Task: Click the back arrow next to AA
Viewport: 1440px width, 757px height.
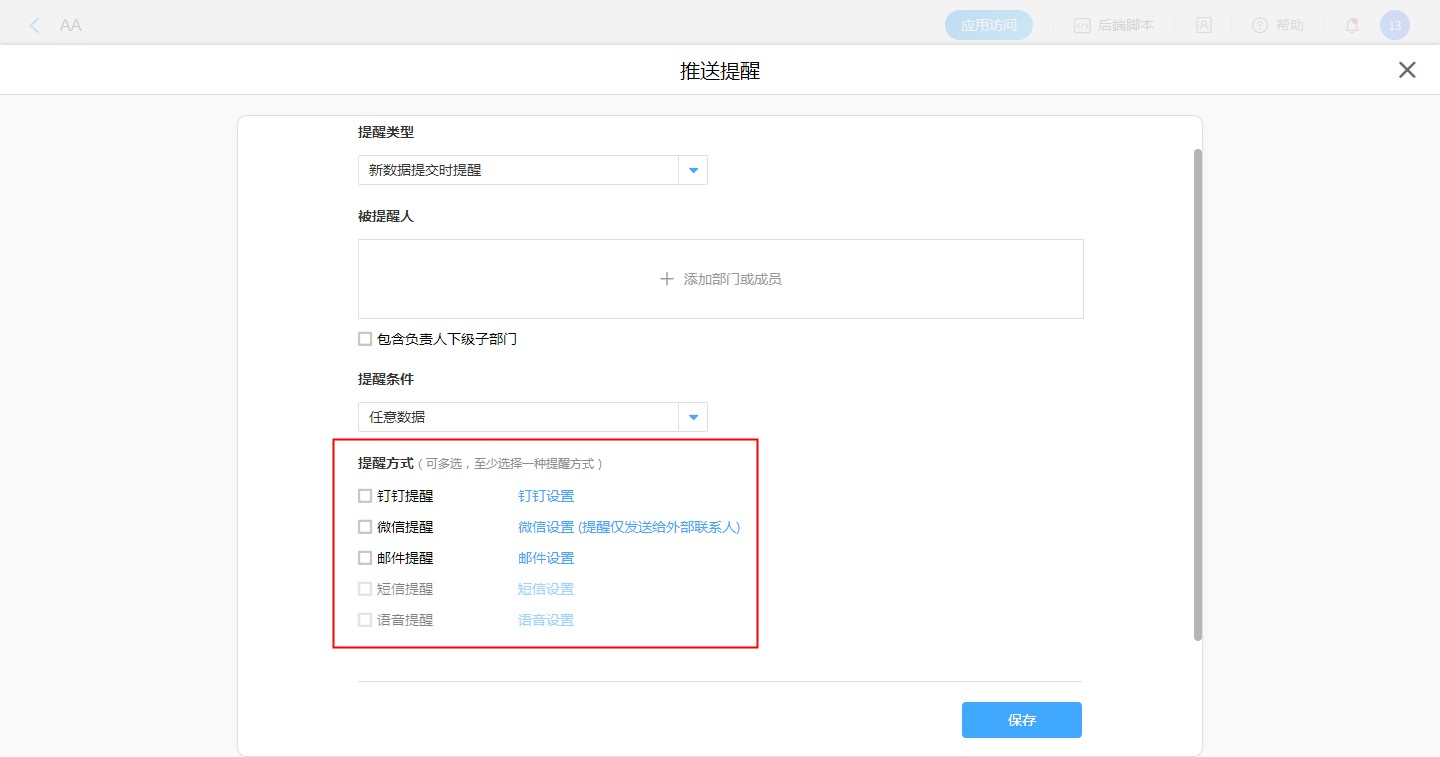Action: coord(35,25)
